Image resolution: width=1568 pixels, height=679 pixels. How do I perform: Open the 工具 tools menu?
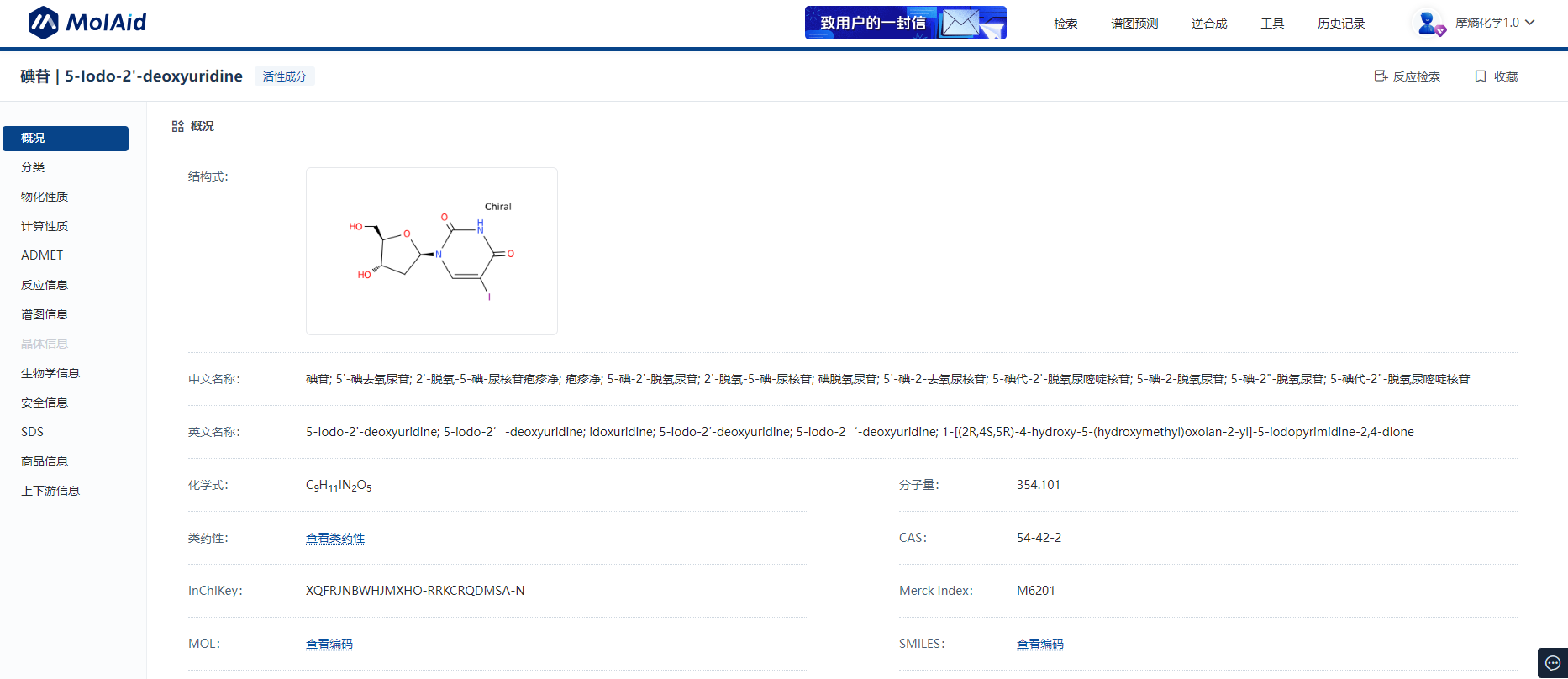[x=1272, y=24]
